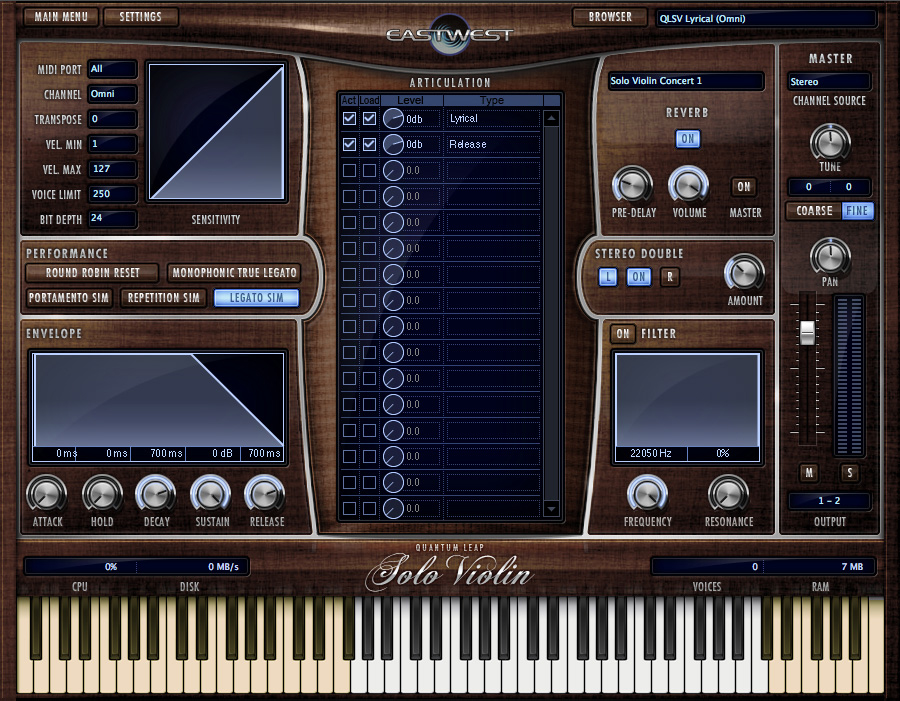Solo the master channel with S
The image size is (900, 701).
(x=850, y=473)
